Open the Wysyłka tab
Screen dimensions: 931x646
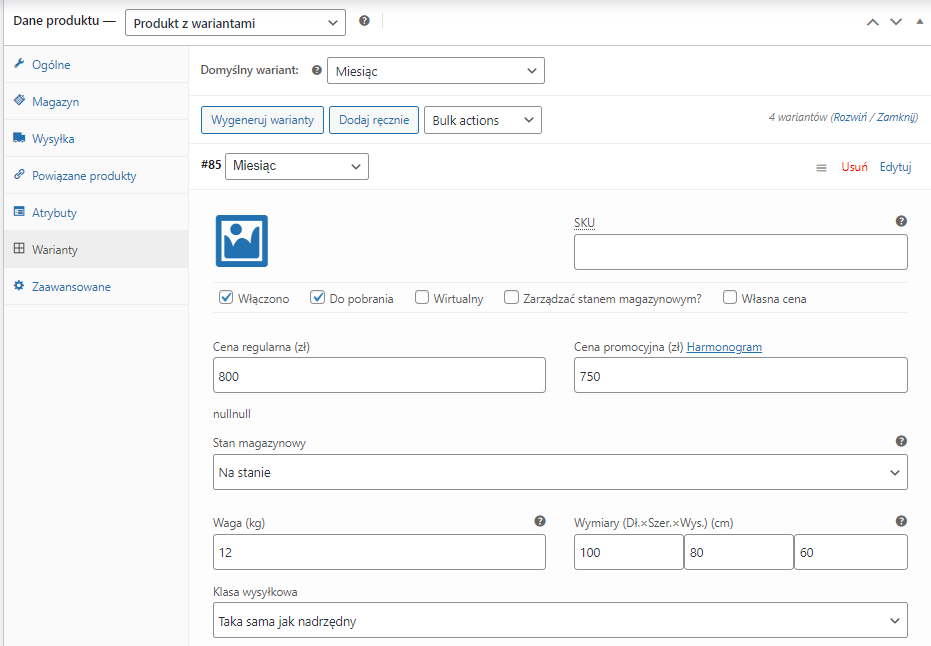coord(96,138)
